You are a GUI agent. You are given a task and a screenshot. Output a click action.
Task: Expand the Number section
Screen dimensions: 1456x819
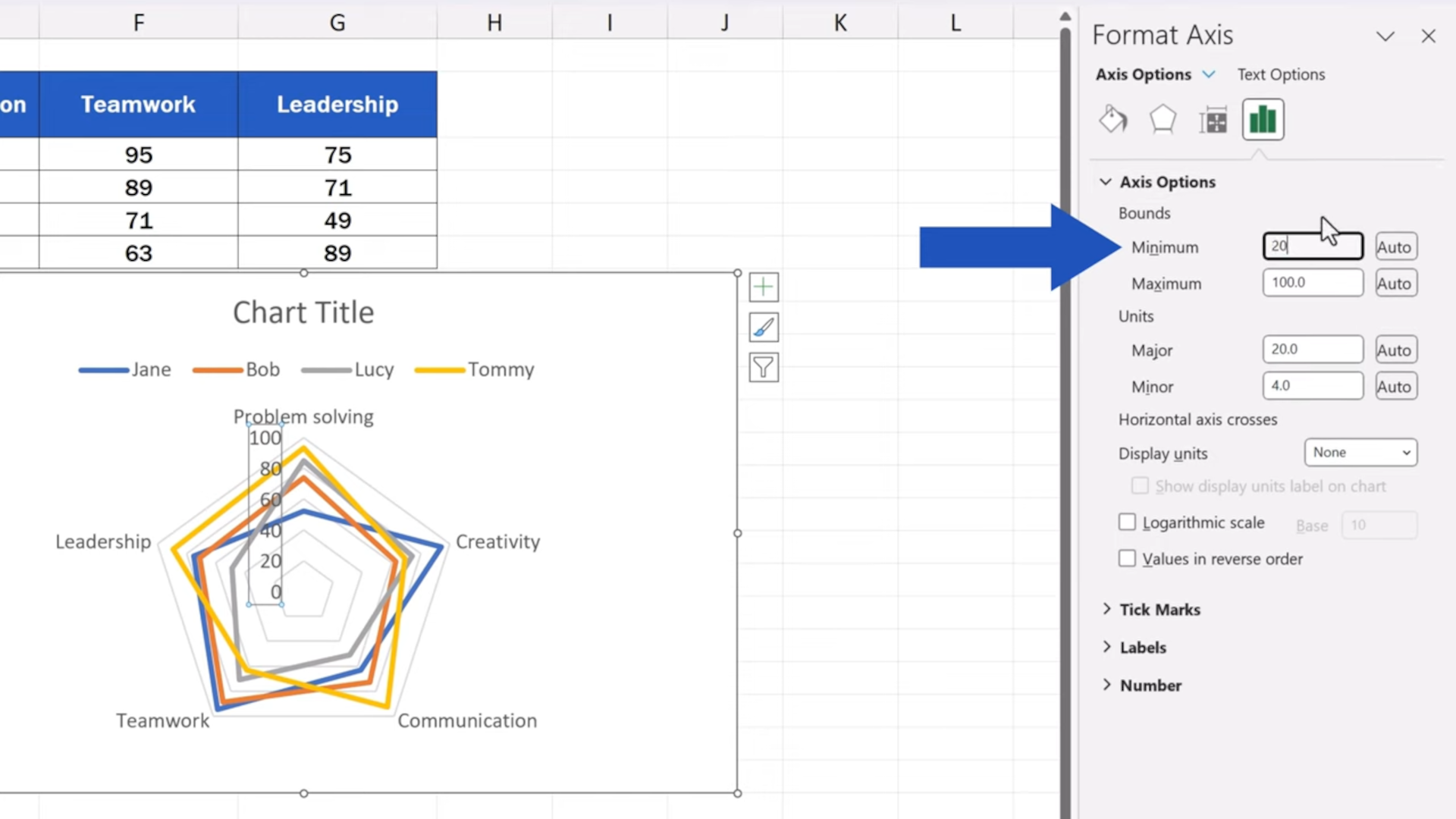click(x=1150, y=685)
